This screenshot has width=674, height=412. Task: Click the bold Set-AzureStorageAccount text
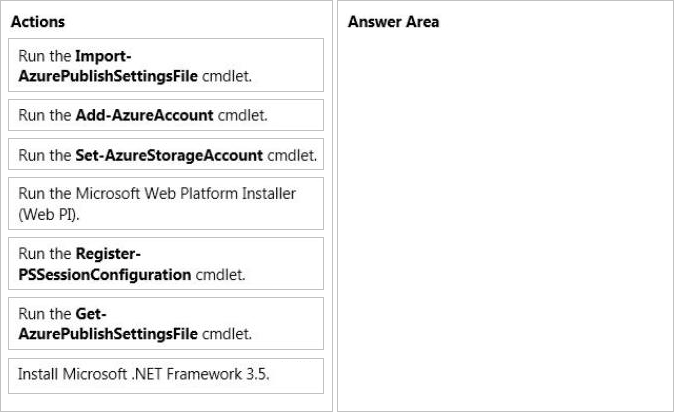(169, 155)
